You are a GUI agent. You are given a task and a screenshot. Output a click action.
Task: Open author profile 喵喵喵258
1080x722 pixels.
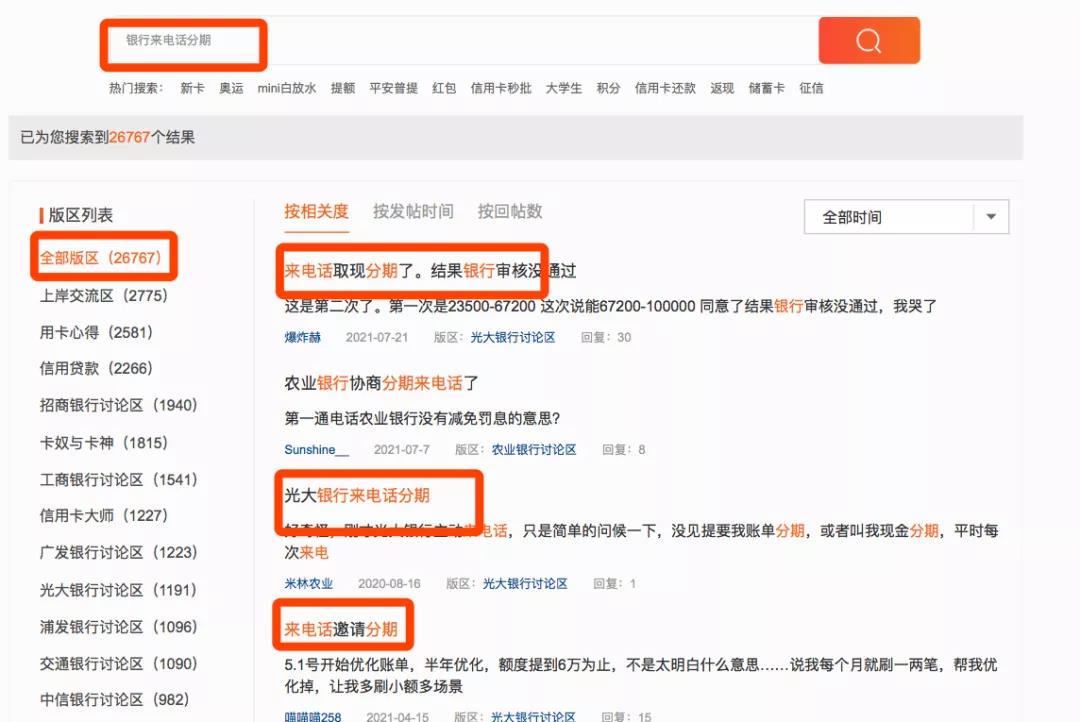[x=313, y=716]
